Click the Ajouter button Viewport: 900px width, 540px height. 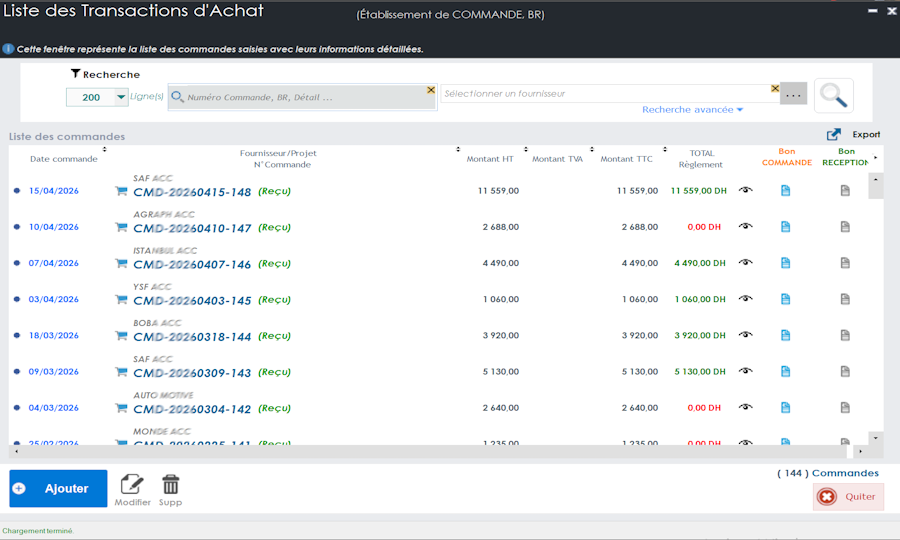tap(58, 488)
